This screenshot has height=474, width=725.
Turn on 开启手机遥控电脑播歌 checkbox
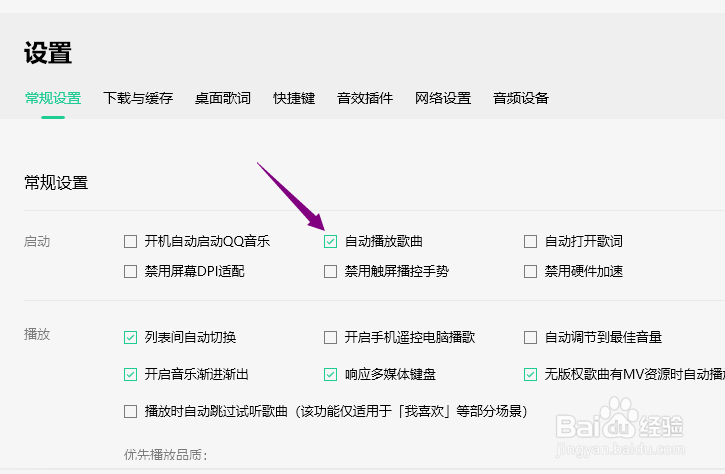[330, 337]
